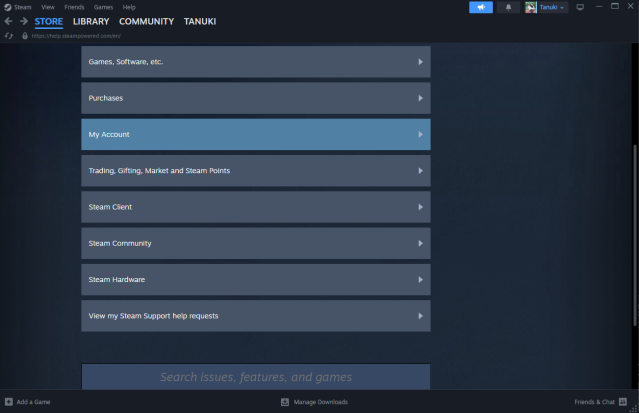Click the Tanuki profile avatar
The image size is (639, 413).
click(531, 7)
